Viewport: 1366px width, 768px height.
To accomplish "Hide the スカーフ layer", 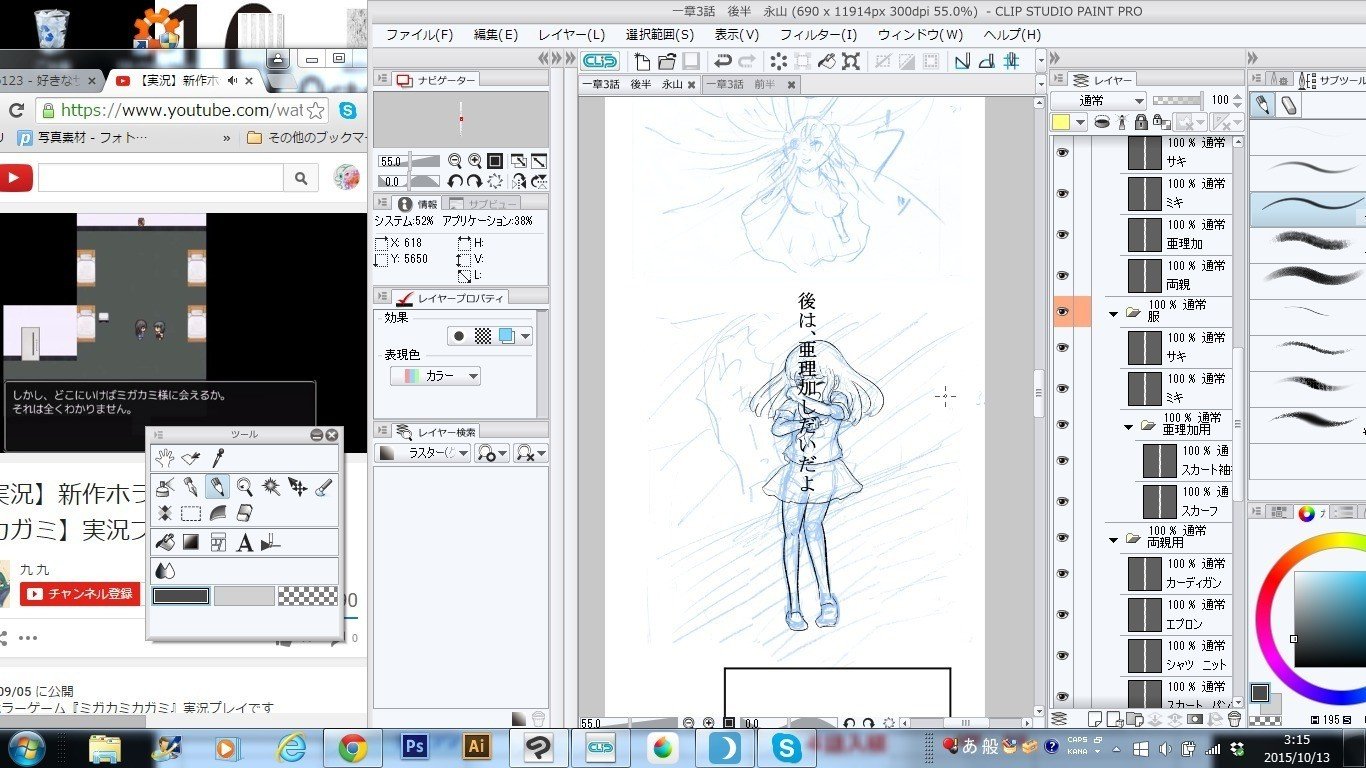I will [x=1062, y=501].
